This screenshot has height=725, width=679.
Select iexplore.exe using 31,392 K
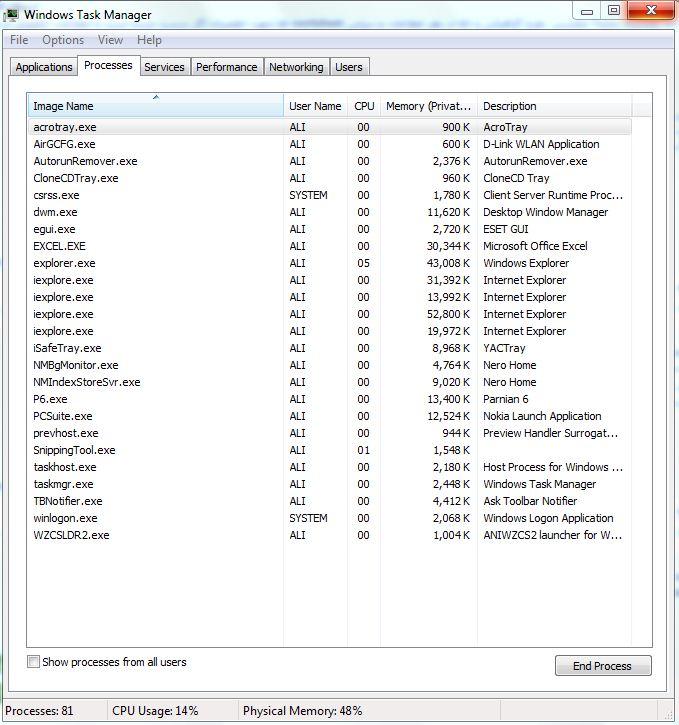pyautogui.click(x=330, y=280)
